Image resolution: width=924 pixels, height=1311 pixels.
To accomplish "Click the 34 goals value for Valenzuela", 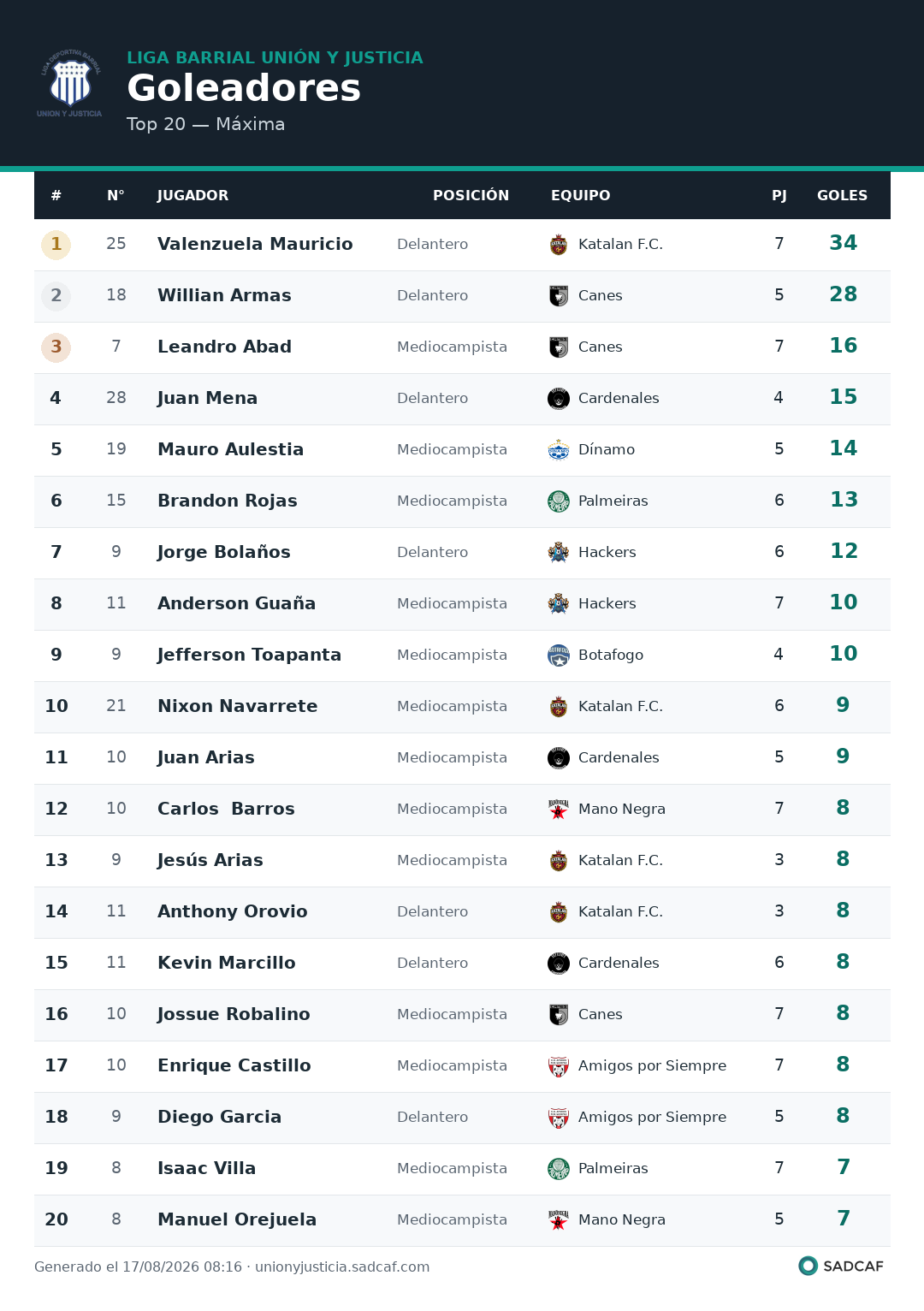I will click(843, 243).
